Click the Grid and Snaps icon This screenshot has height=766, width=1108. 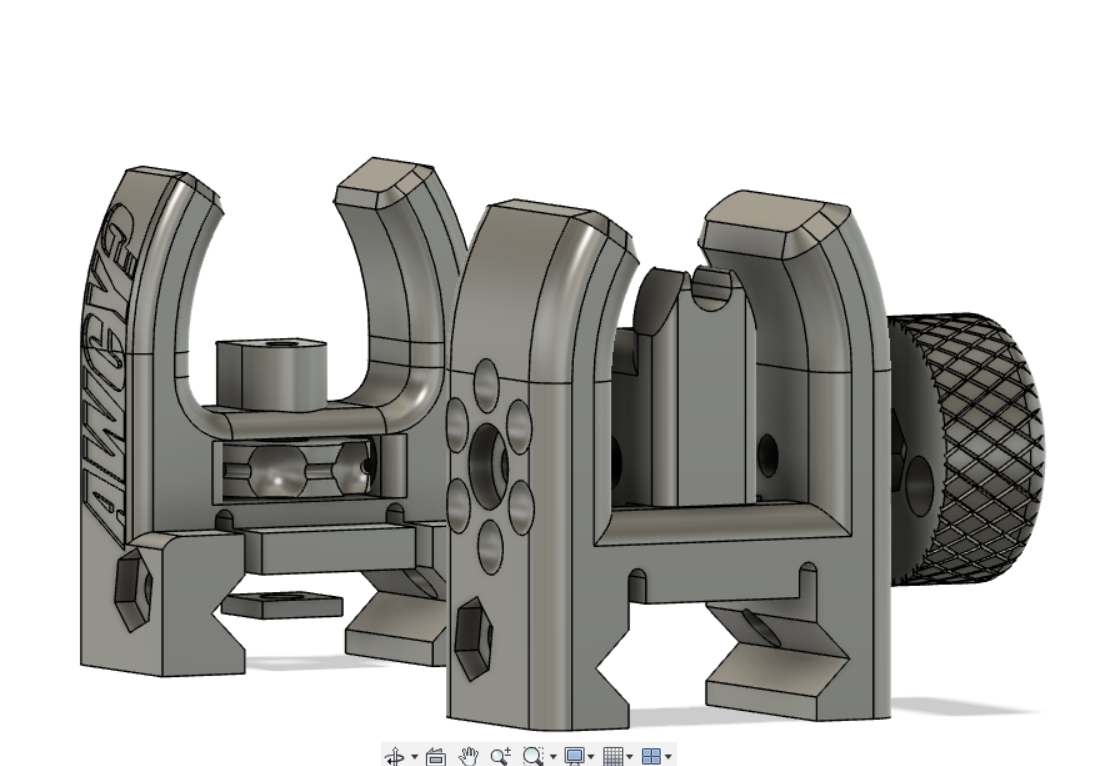[611, 757]
